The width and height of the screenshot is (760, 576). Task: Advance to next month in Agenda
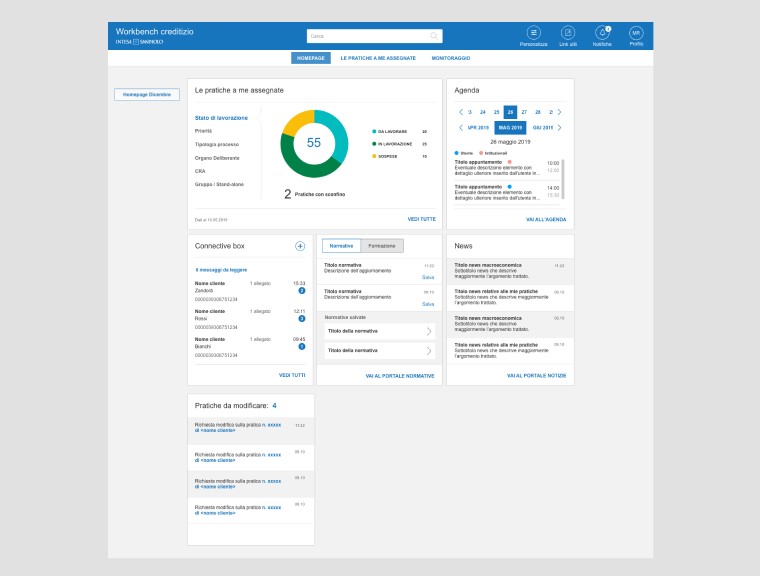tap(559, 128)
